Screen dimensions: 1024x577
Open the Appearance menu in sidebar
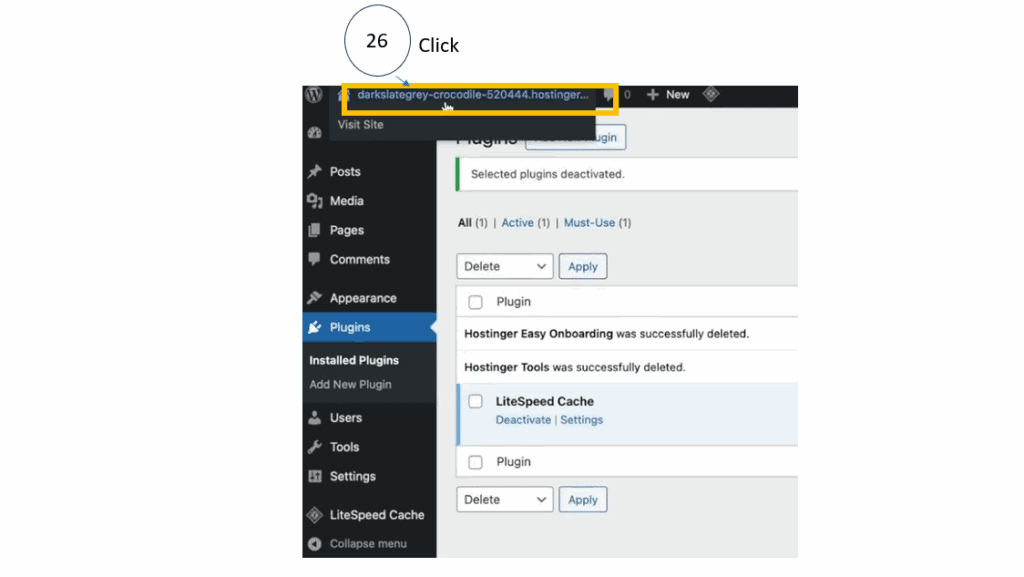(x=362, y=298)
